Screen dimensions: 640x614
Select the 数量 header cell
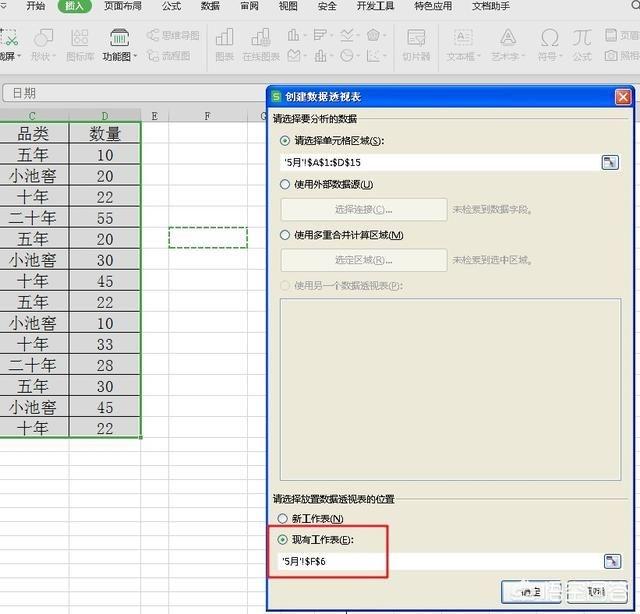pos(105,133)
